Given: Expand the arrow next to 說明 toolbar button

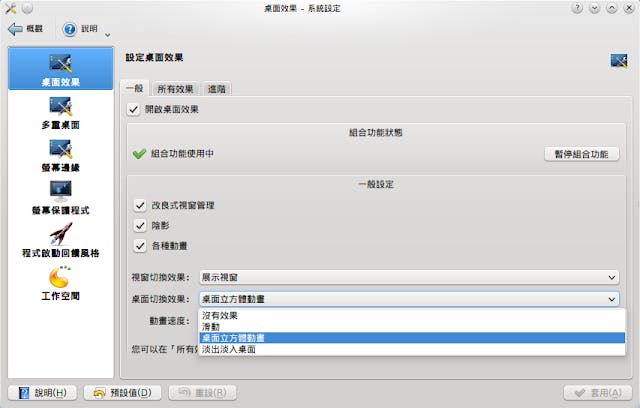Looking at the screenshot, I should 108,35.
